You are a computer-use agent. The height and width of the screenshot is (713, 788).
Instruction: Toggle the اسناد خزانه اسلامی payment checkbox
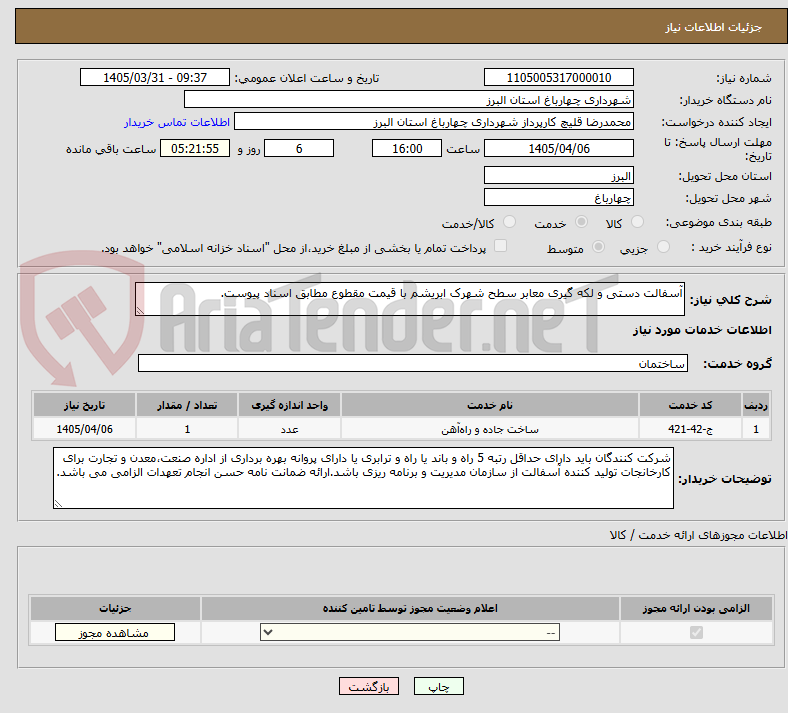pyautogui.click(x=501, y=246)
